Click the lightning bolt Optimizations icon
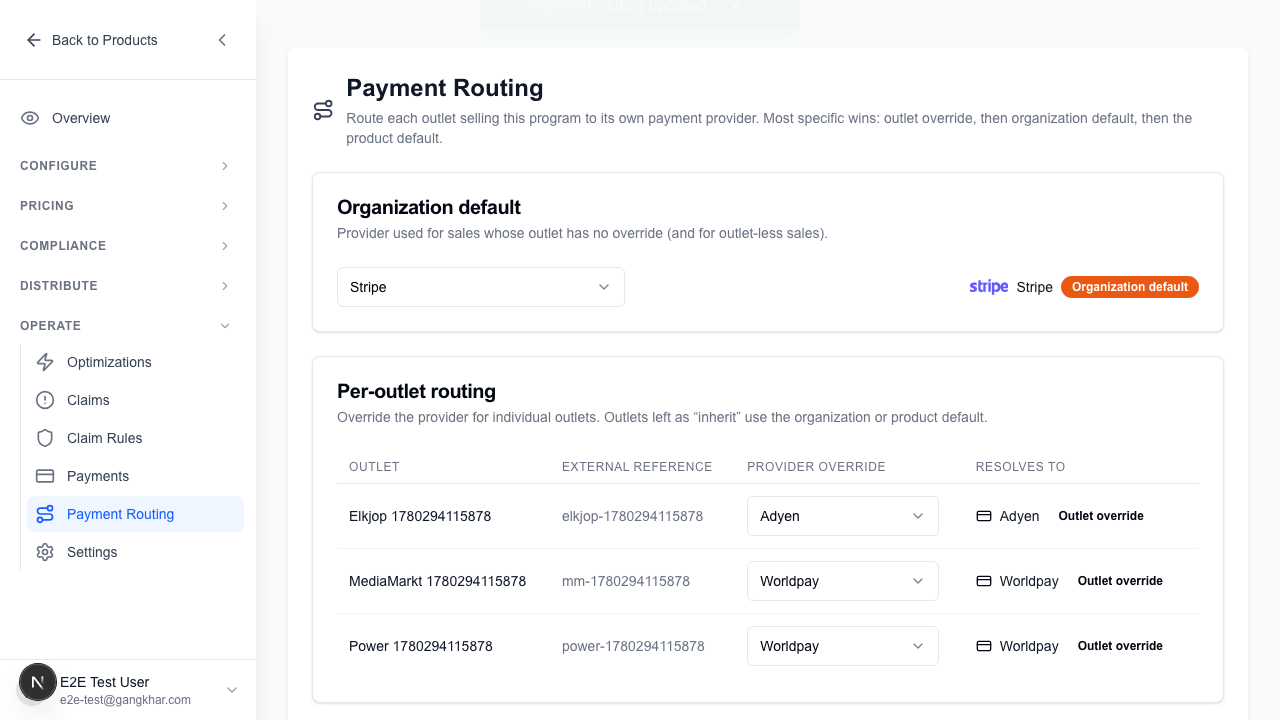This screenshot has height=720, width=1280. click(45, 362)
